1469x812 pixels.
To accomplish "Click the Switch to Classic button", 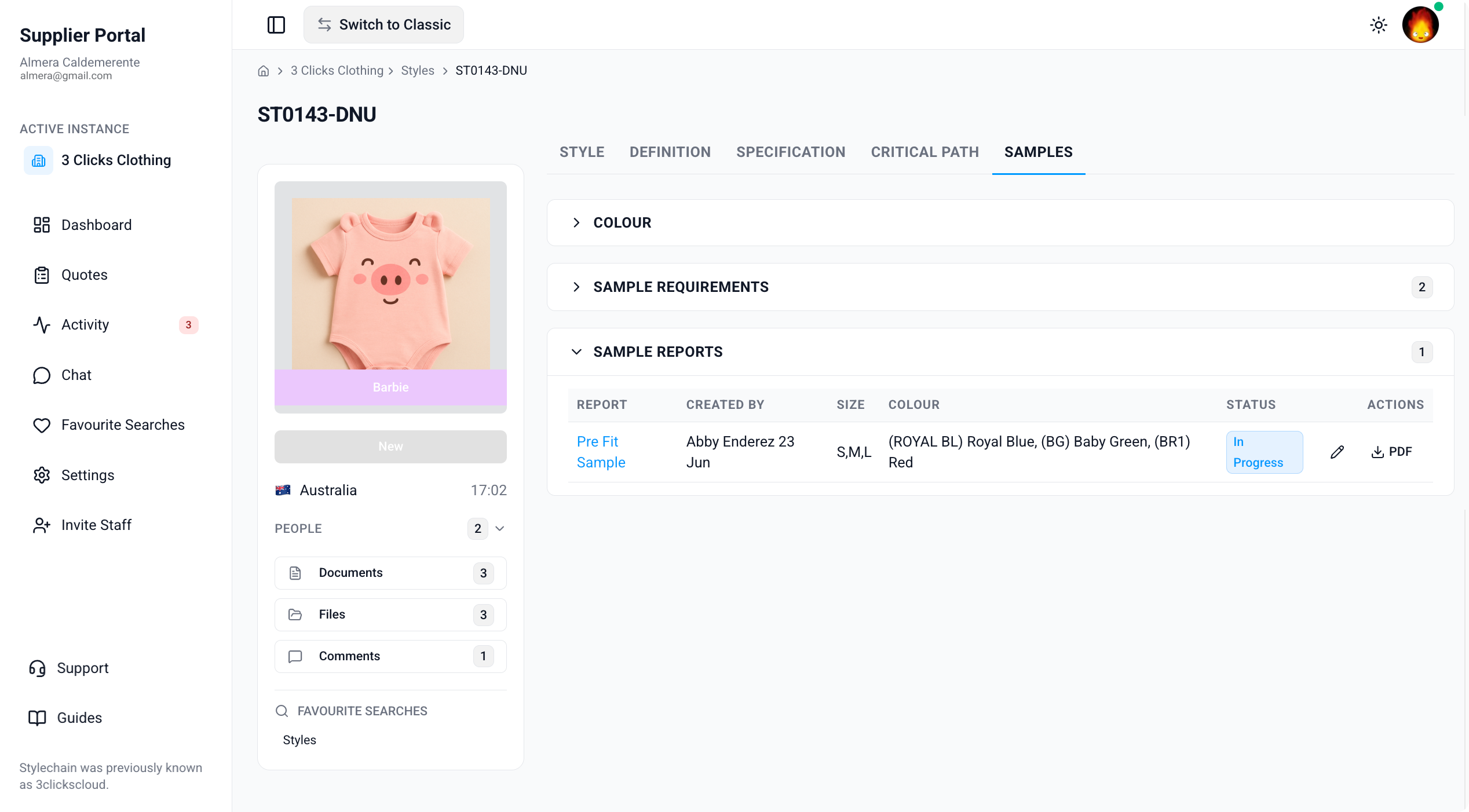I will point(383,25).
